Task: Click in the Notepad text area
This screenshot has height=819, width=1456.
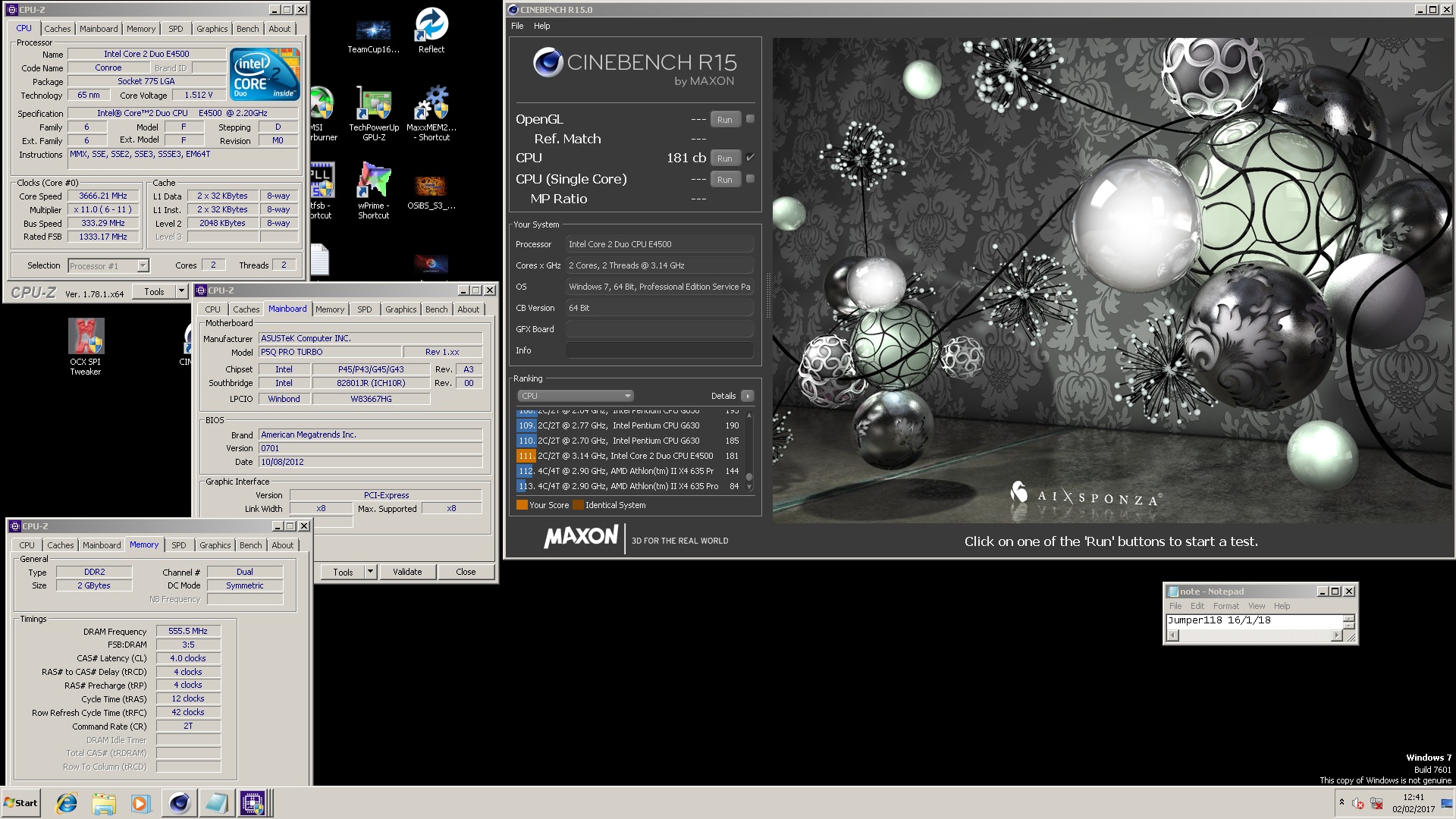Action: [x=1254, y=621]
